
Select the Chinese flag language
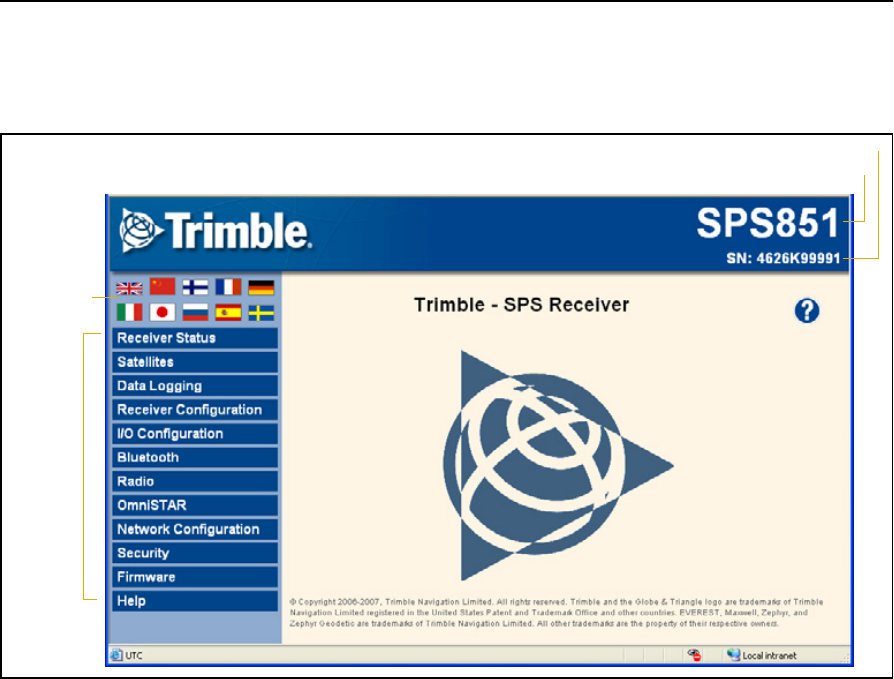(x=162, y=287)
